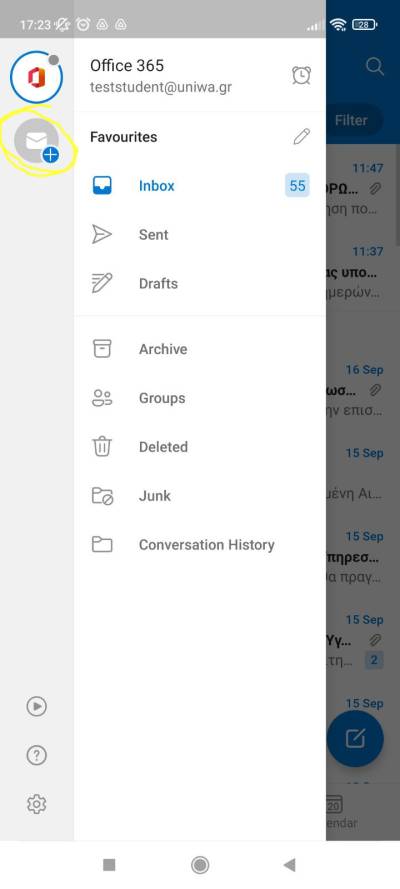Open the Sent folder
The height and width of the screenshot is (889, 400).
(200, 235)
